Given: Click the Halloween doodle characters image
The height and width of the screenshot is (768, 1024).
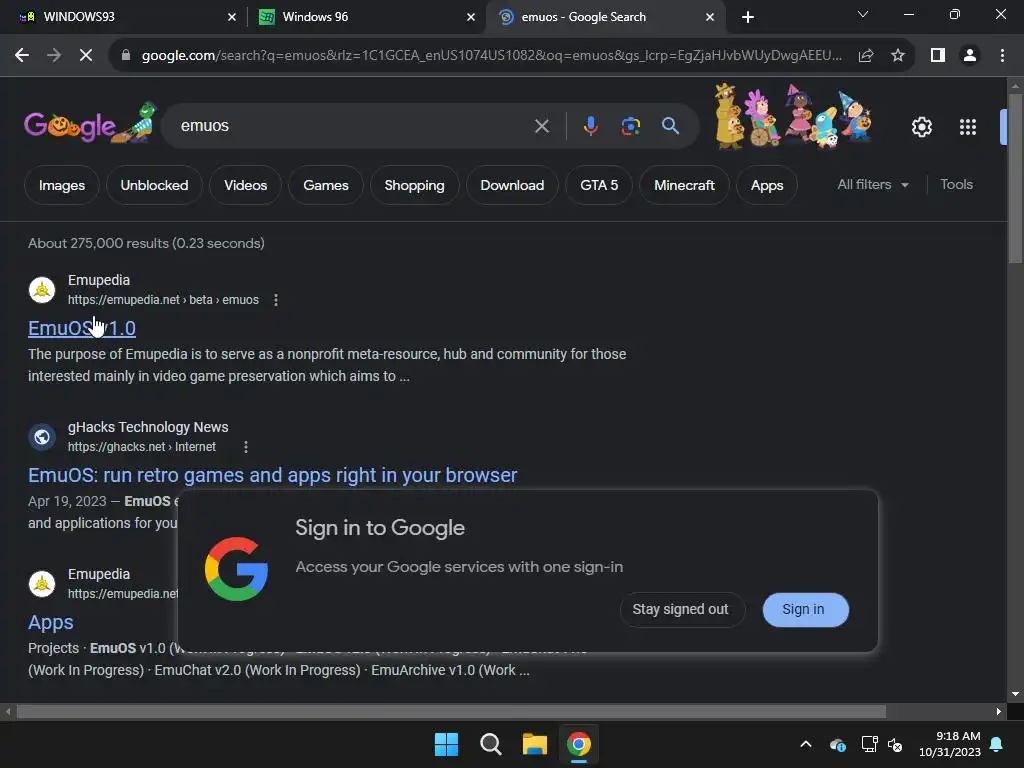Looking at the screenshot, I should click(793, 117).
